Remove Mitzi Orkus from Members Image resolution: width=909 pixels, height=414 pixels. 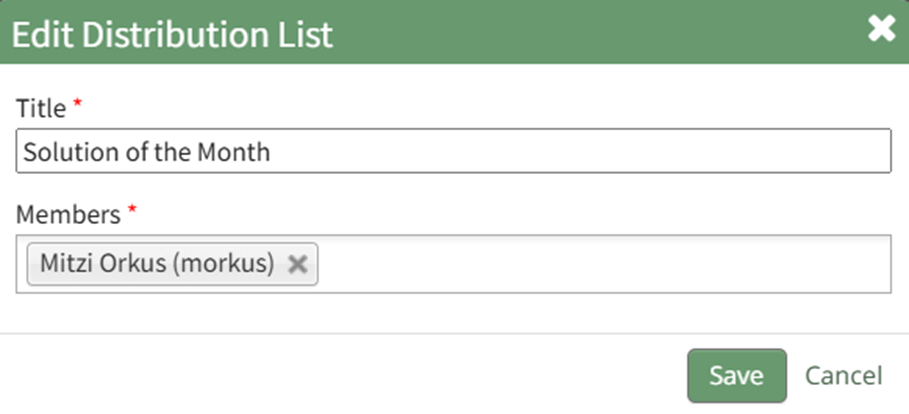pyautogui.click(x=297, y=264)
